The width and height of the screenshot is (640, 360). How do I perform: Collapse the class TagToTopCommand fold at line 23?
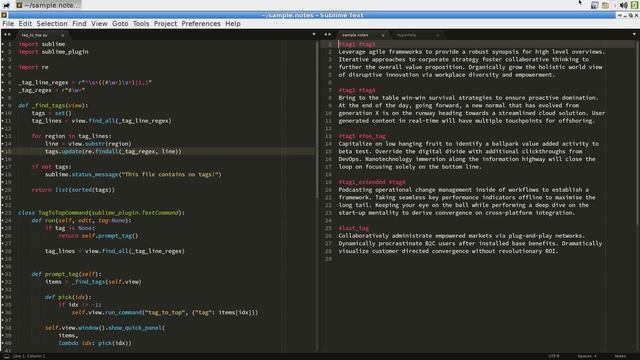point(3,213)
